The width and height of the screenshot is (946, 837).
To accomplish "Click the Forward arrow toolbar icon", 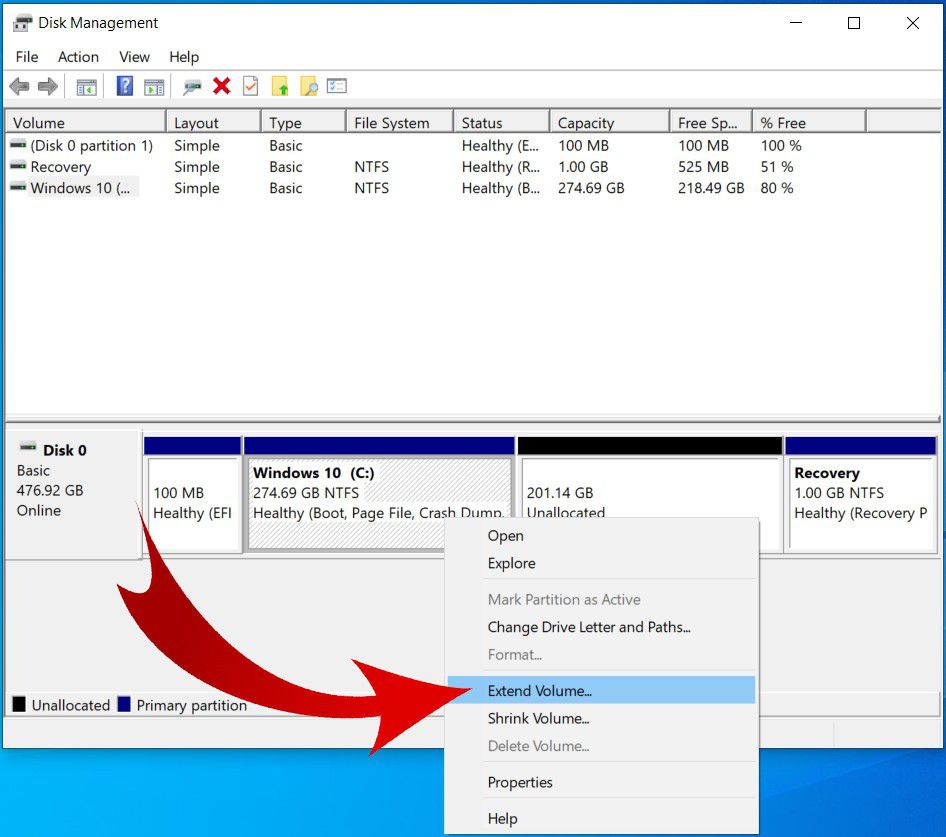I will click(47, 87).
